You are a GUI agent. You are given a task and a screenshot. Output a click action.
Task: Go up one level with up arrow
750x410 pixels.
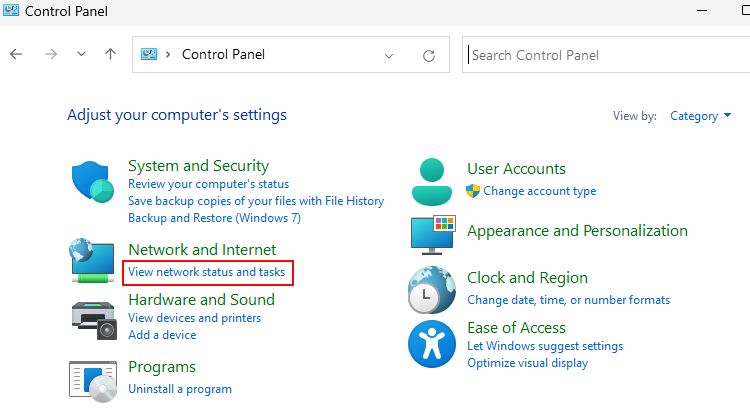tap(110, 54)
